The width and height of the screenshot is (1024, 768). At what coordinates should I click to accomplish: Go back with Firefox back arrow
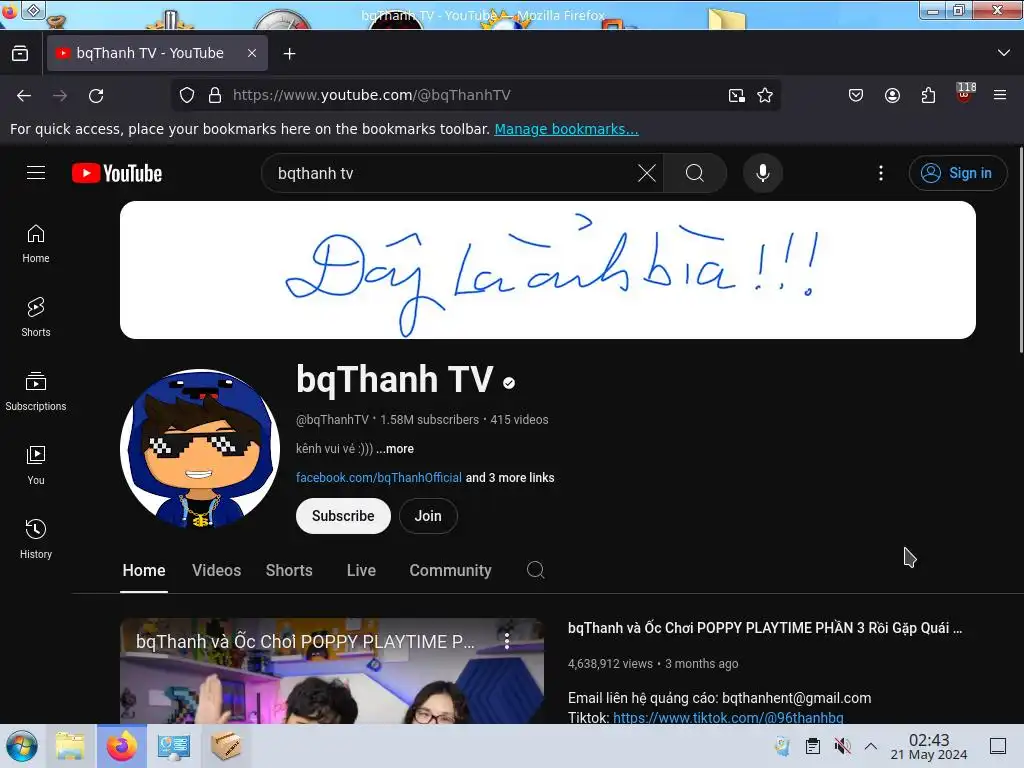[x=24, y=95]
